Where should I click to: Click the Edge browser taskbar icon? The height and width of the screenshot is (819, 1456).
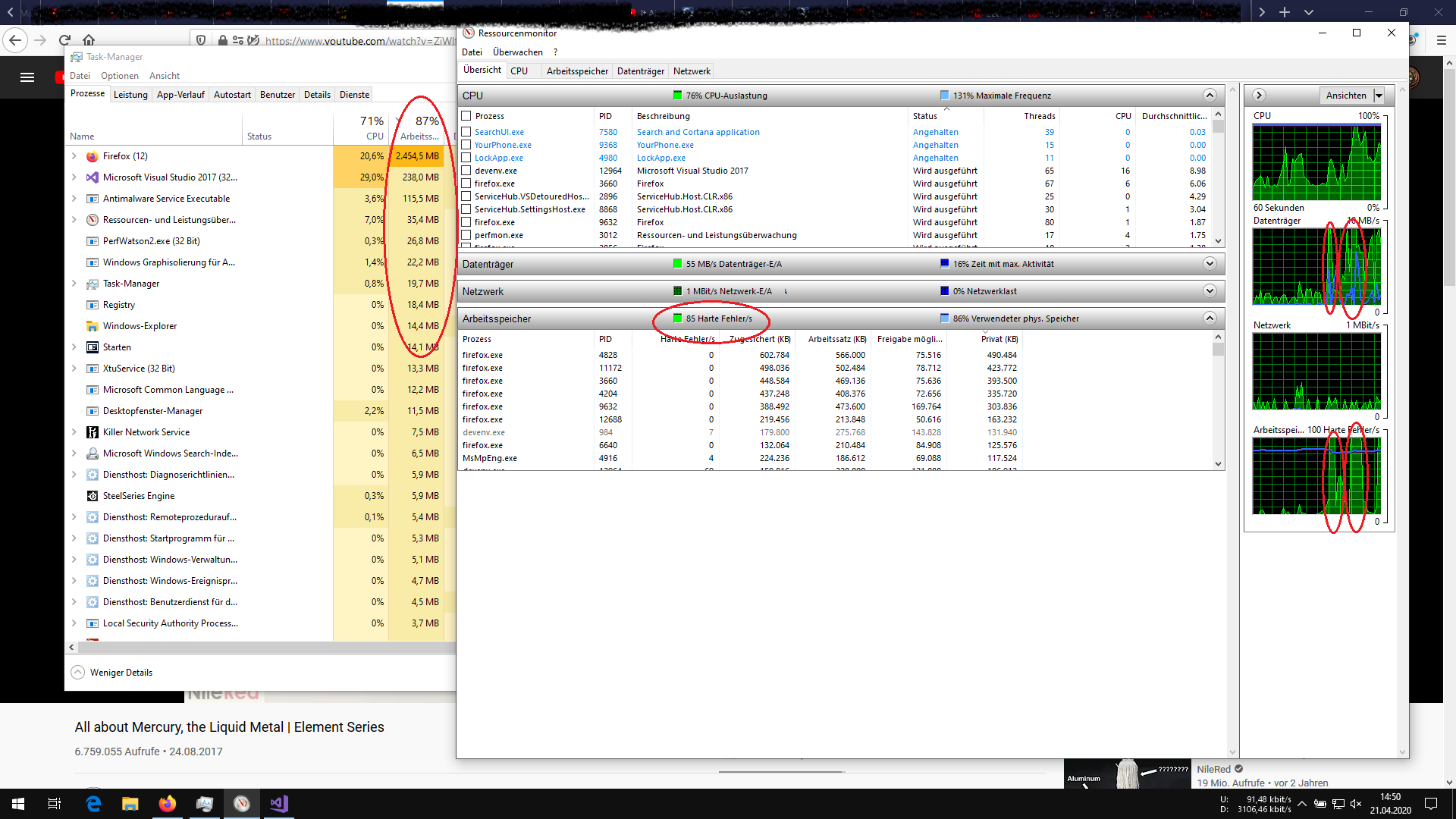tap(93, 804)
